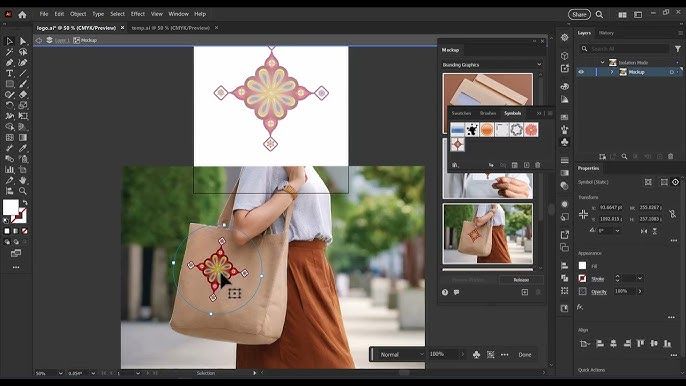Select the Column Graph tool
Screen dimensions: 686x386
9,169
